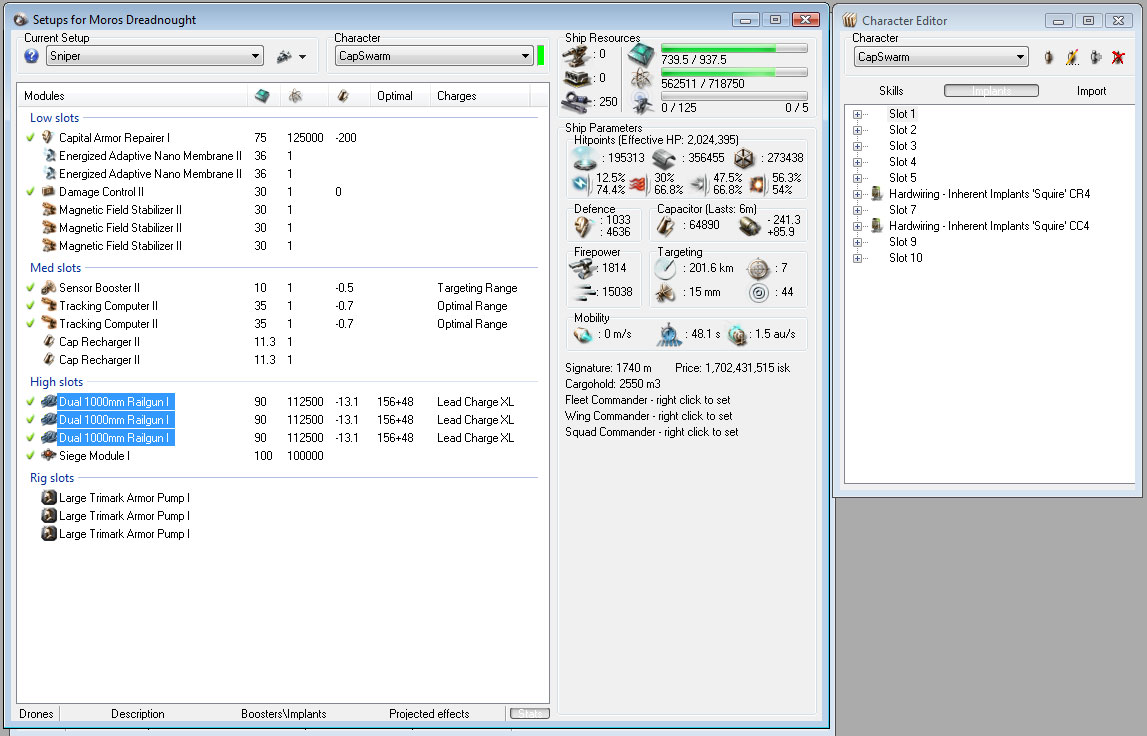Expand Slot 1 in implants tree

(x=857, y=114)
